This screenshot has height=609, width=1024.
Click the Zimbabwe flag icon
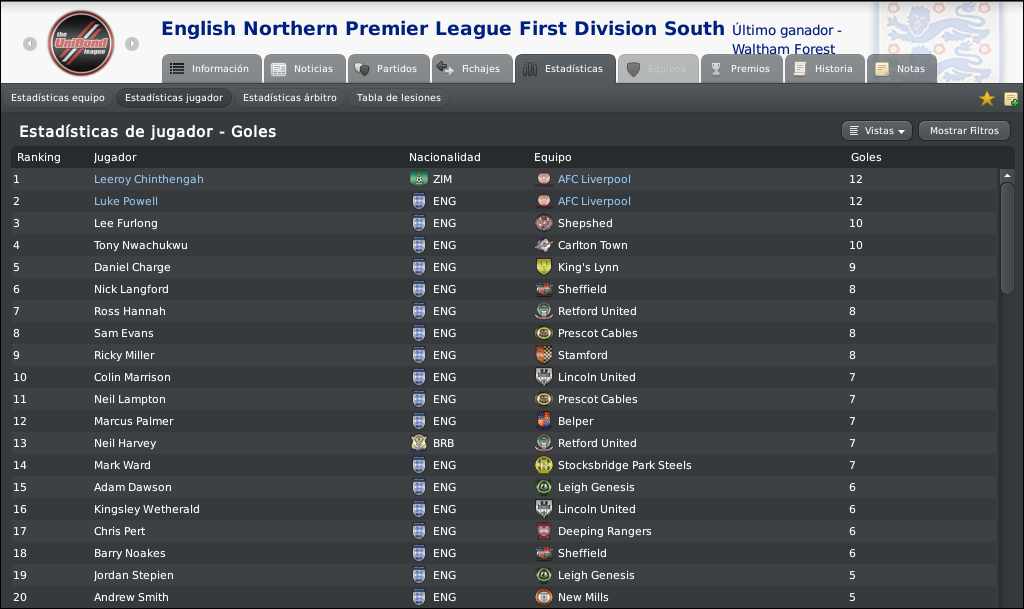coord(419,179)
